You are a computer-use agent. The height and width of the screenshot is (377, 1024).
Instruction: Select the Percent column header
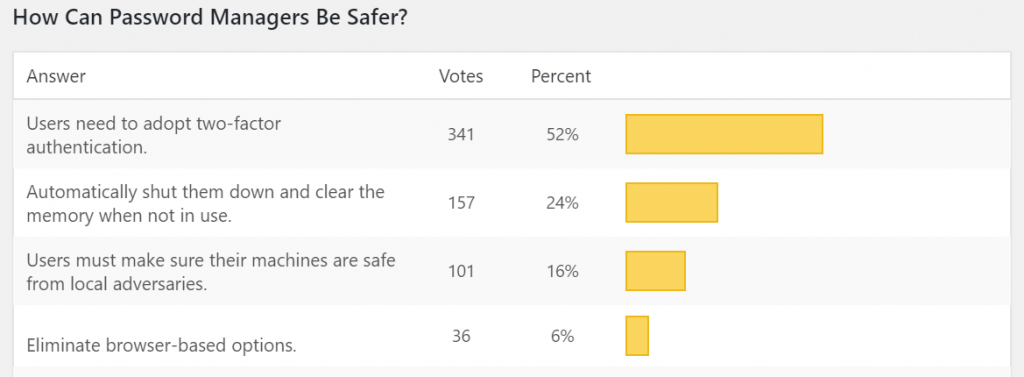click(561, 76)
